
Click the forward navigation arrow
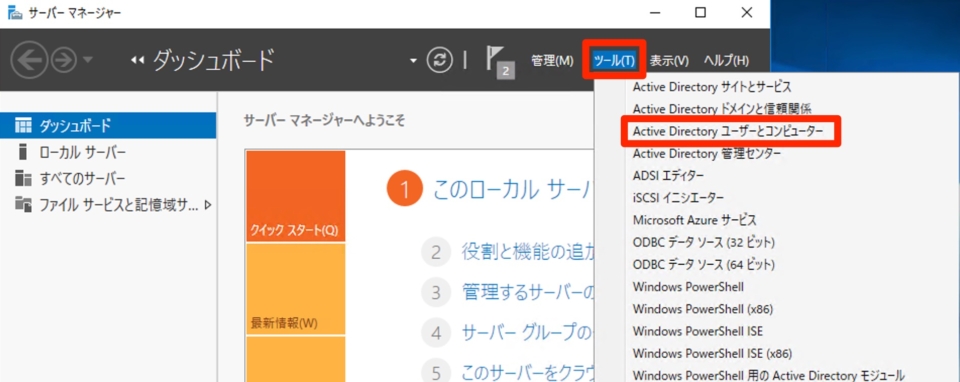[x=63, y=60]
